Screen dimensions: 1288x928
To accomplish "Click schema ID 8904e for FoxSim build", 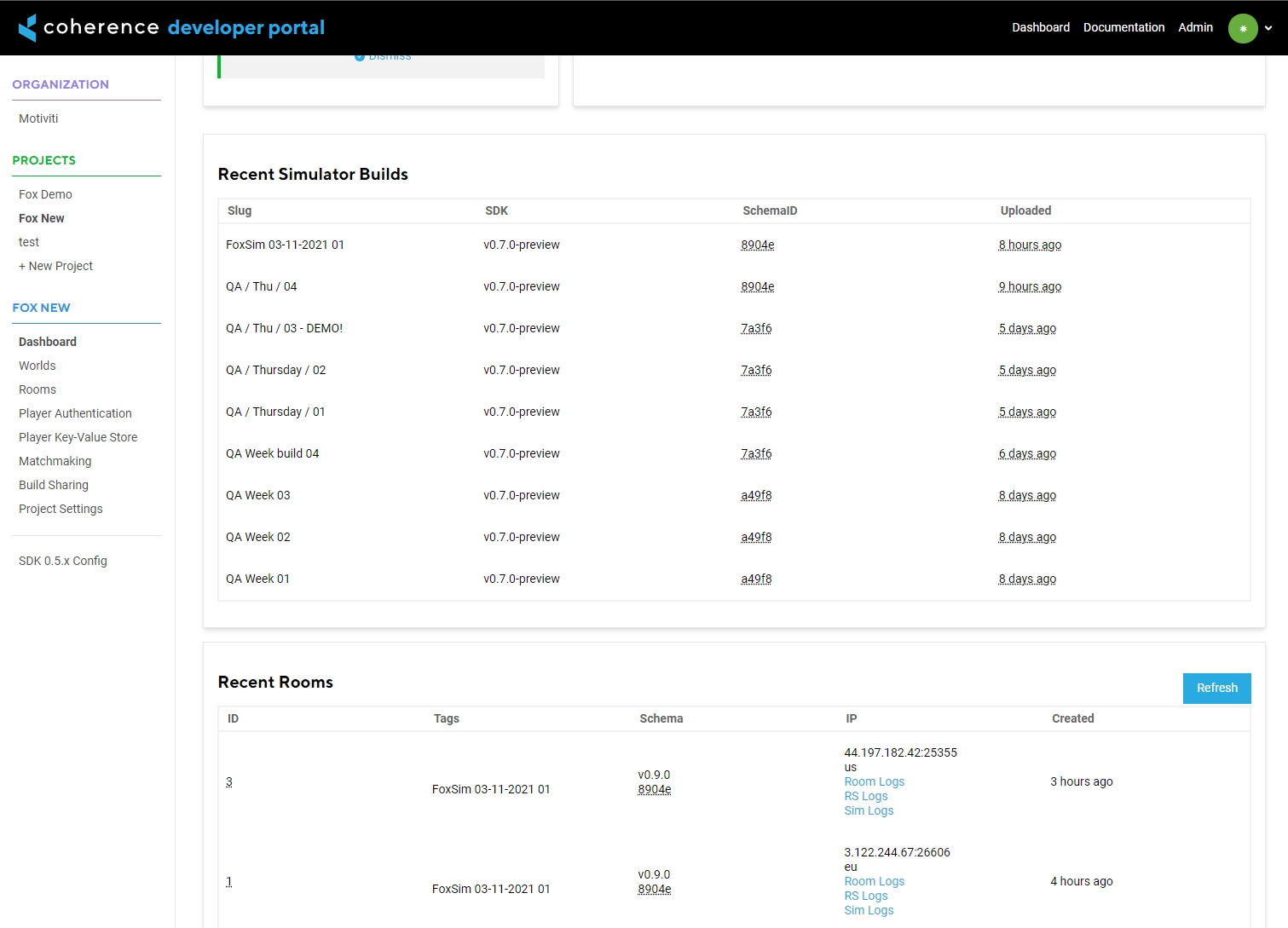I will 757,245.
